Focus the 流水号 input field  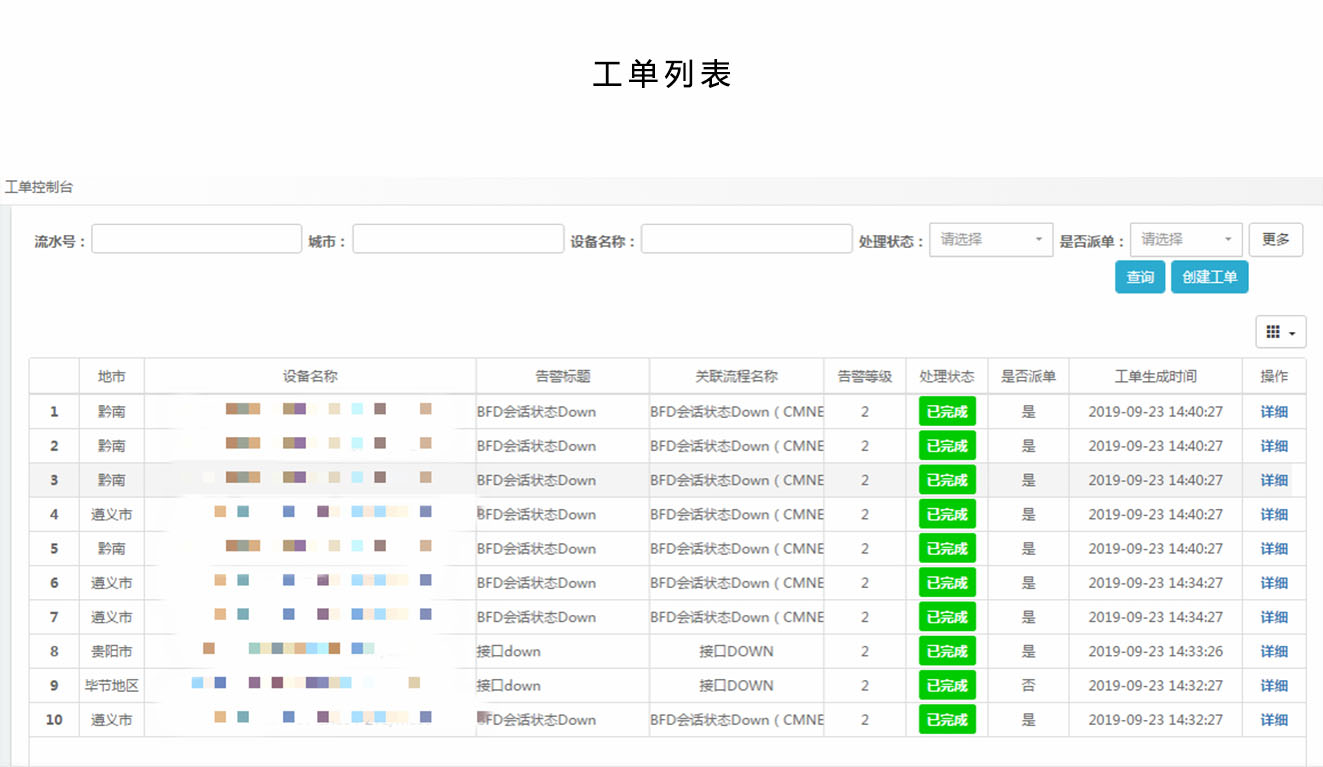(x=196, y=239)
